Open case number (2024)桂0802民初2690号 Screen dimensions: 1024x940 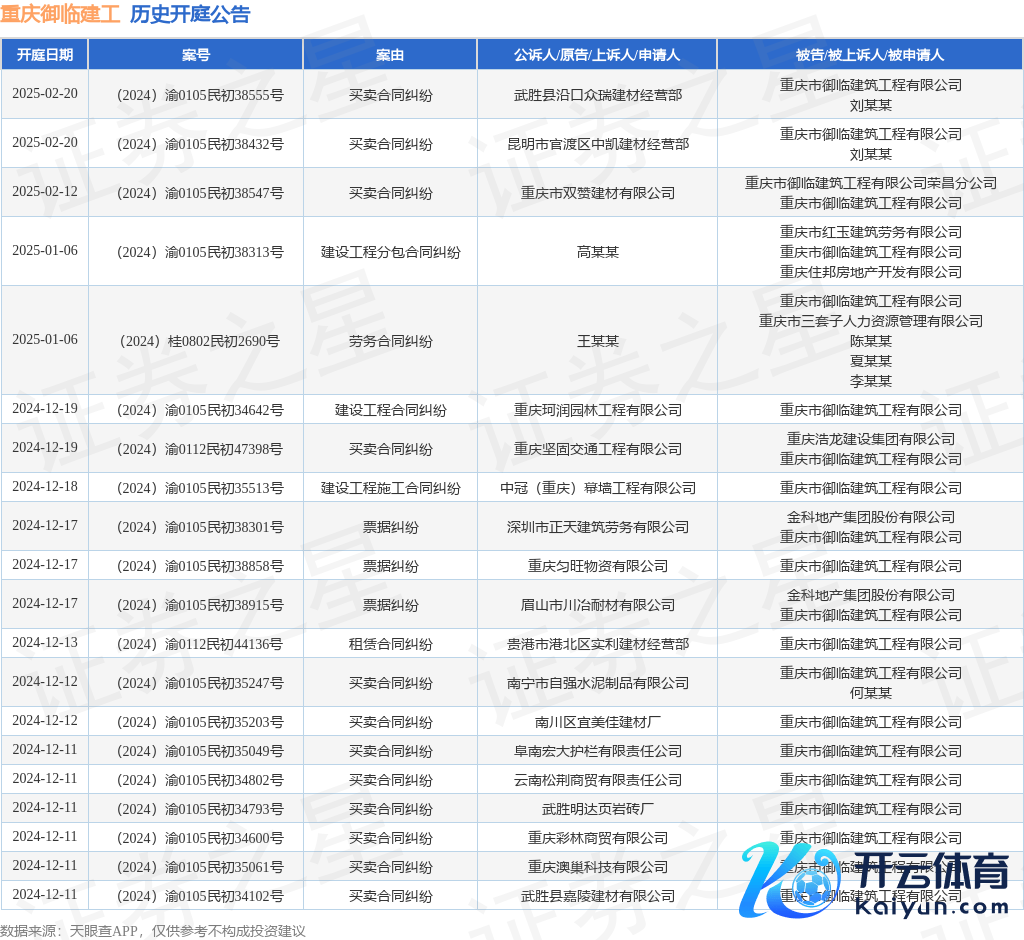(x=196, y=341)
